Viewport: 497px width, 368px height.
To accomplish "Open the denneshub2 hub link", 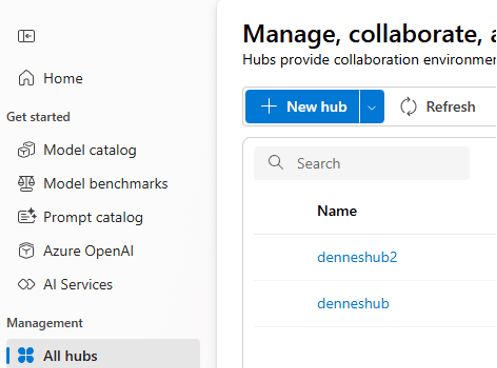I will [x=357, y=257].
